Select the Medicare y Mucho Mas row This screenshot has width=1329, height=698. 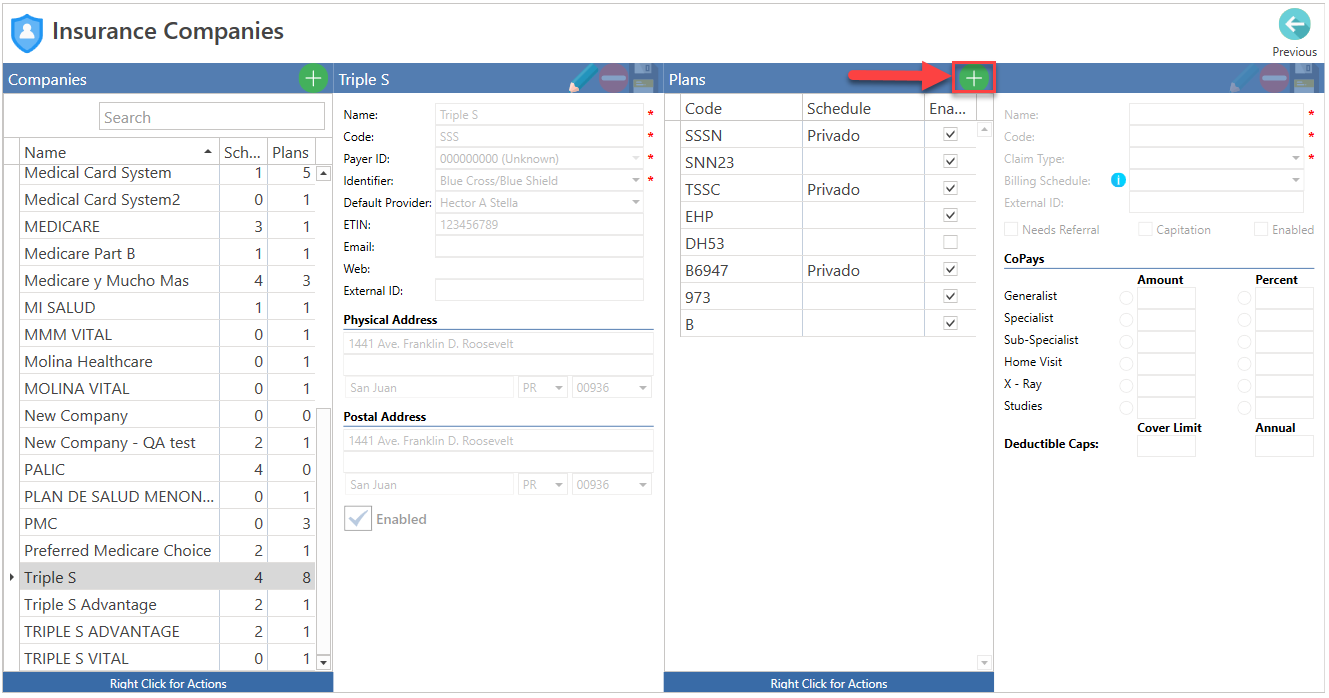coord(167,280)
